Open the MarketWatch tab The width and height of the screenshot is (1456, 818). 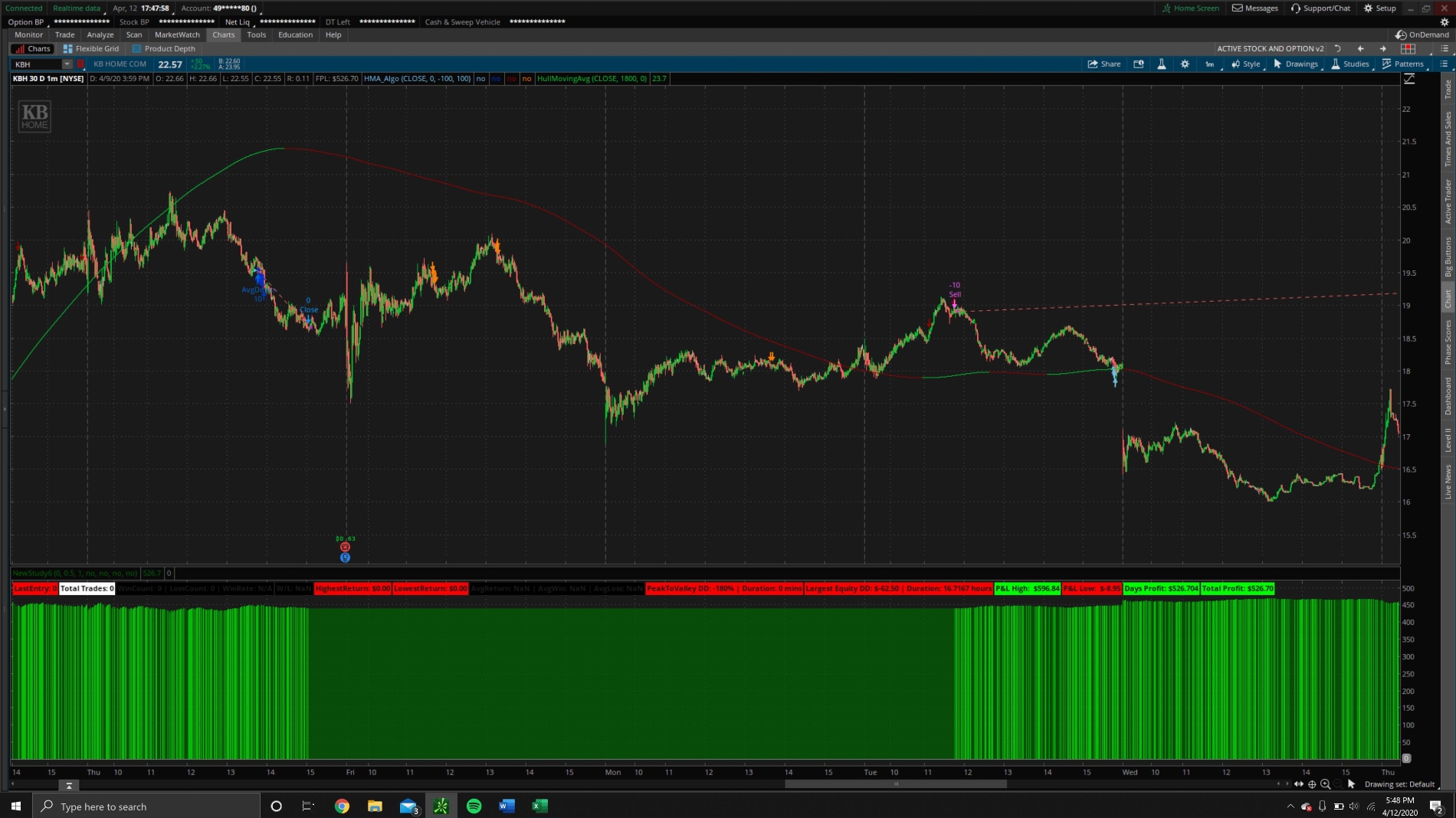coord(177,34)
